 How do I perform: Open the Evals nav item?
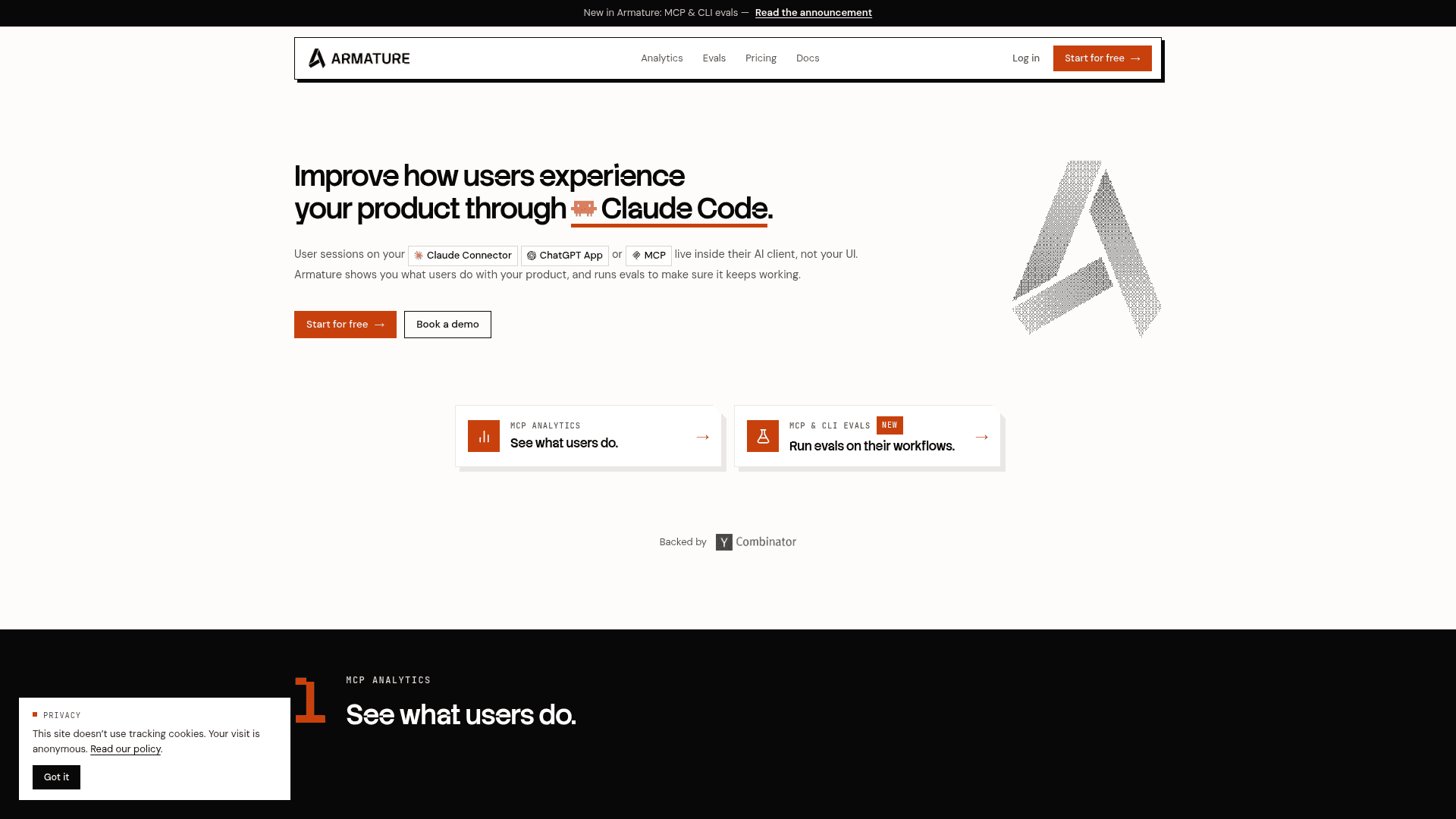(714, 58)
